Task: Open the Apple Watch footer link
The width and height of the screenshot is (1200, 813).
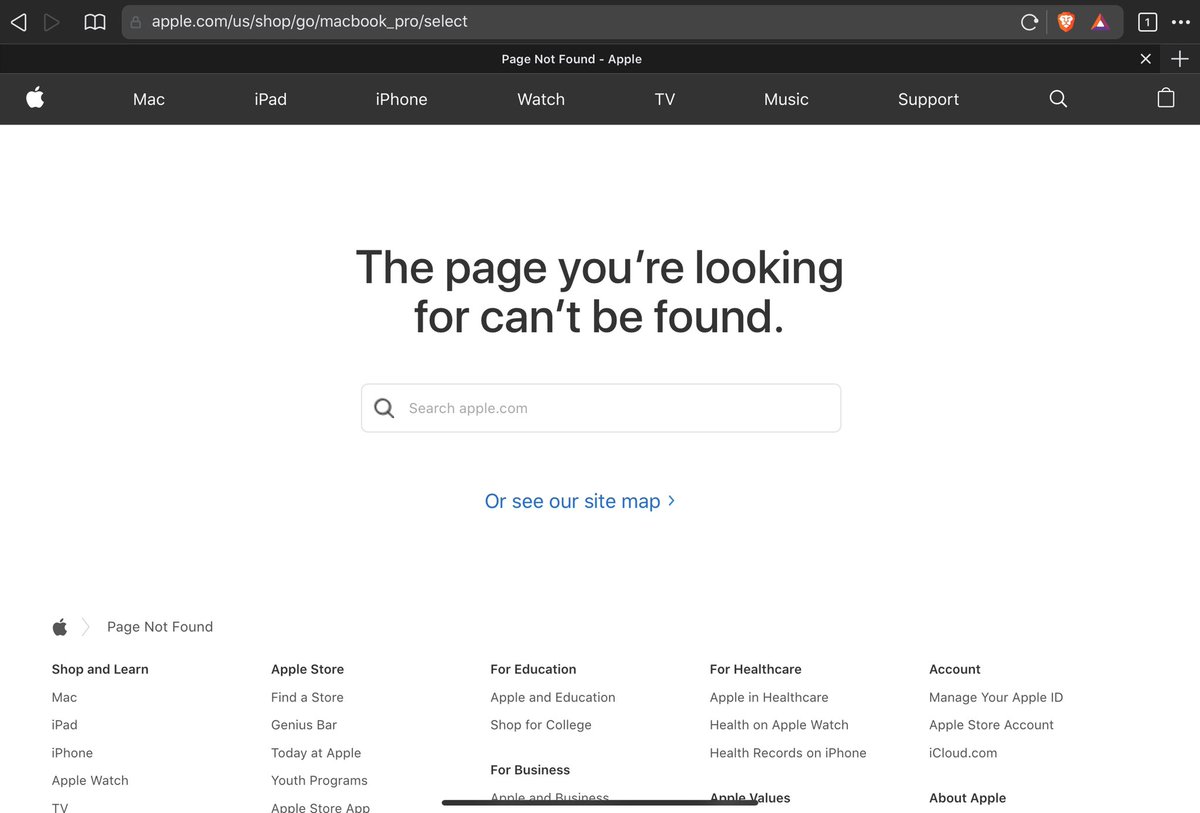Action: pyautogui.click(x=90, y=780)
